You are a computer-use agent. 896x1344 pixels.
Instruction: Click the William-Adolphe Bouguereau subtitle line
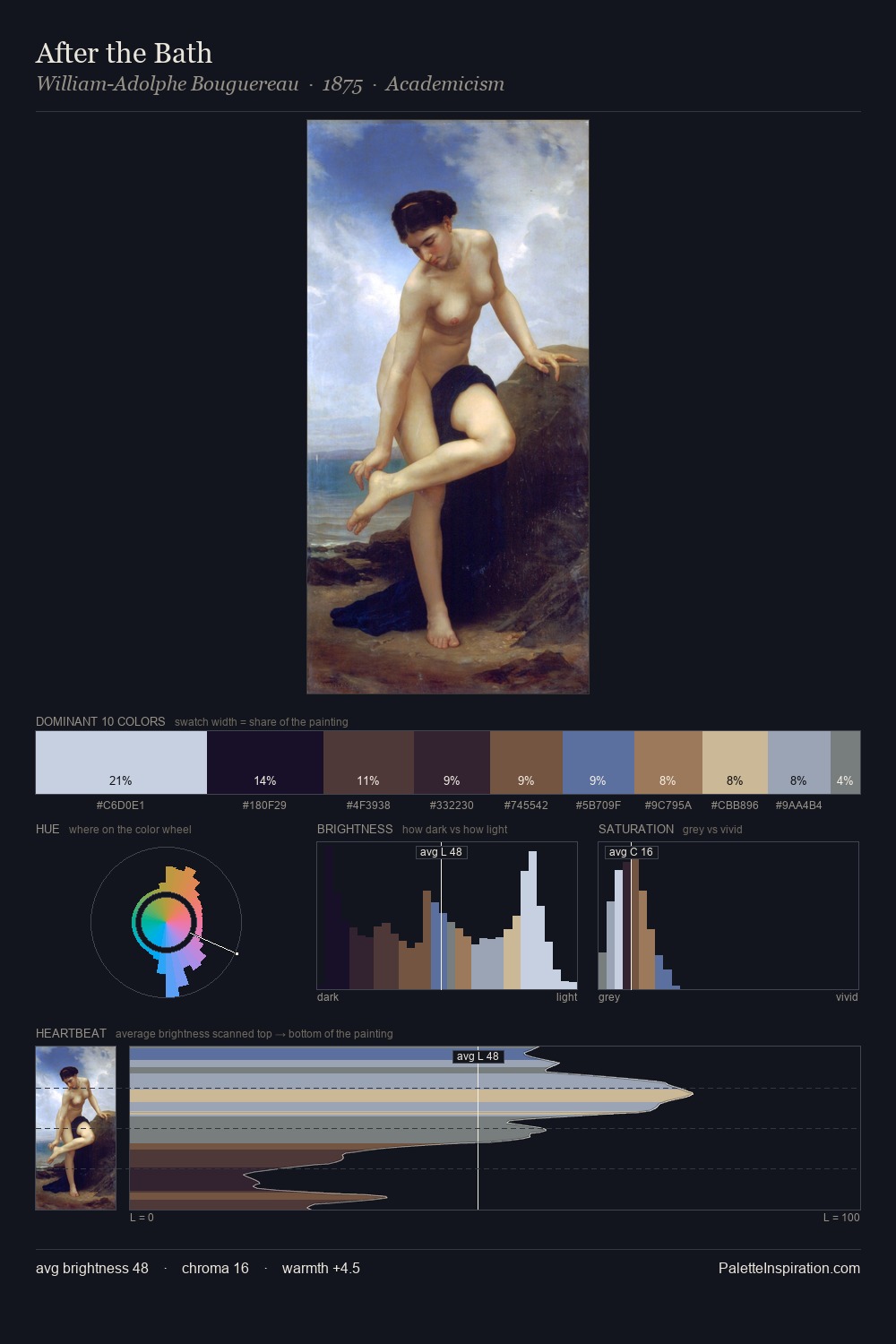(270, 84)
